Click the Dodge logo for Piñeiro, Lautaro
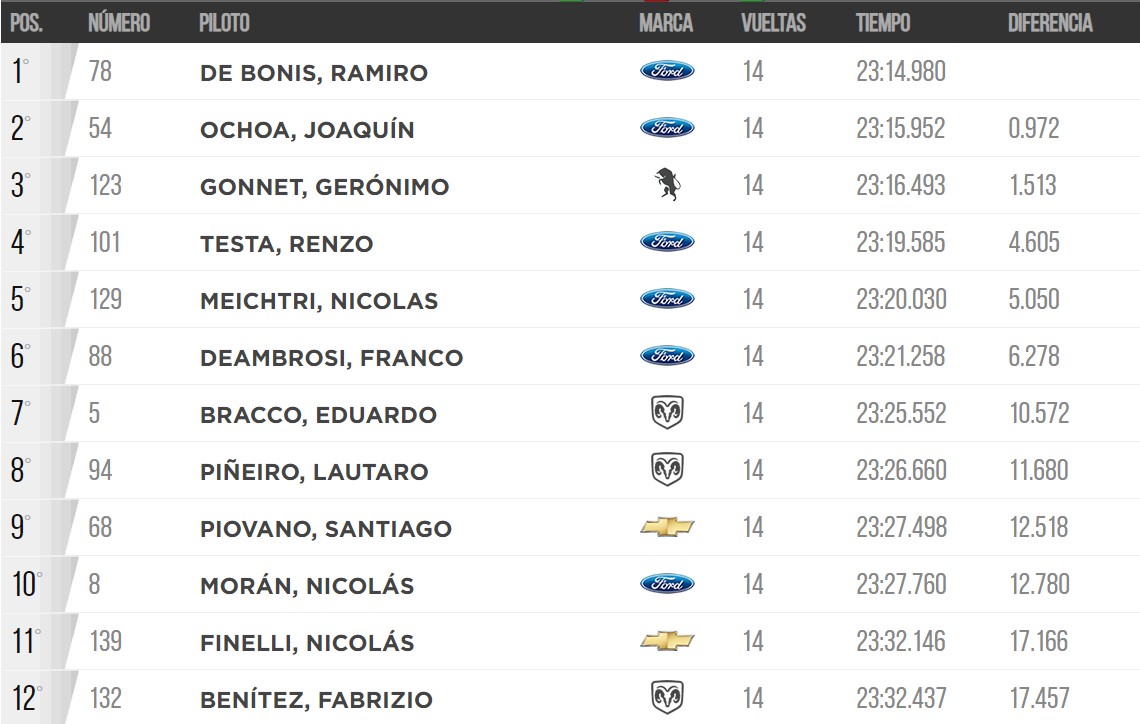The width and height of the screenshot is (1140, 724). [667, 470]
